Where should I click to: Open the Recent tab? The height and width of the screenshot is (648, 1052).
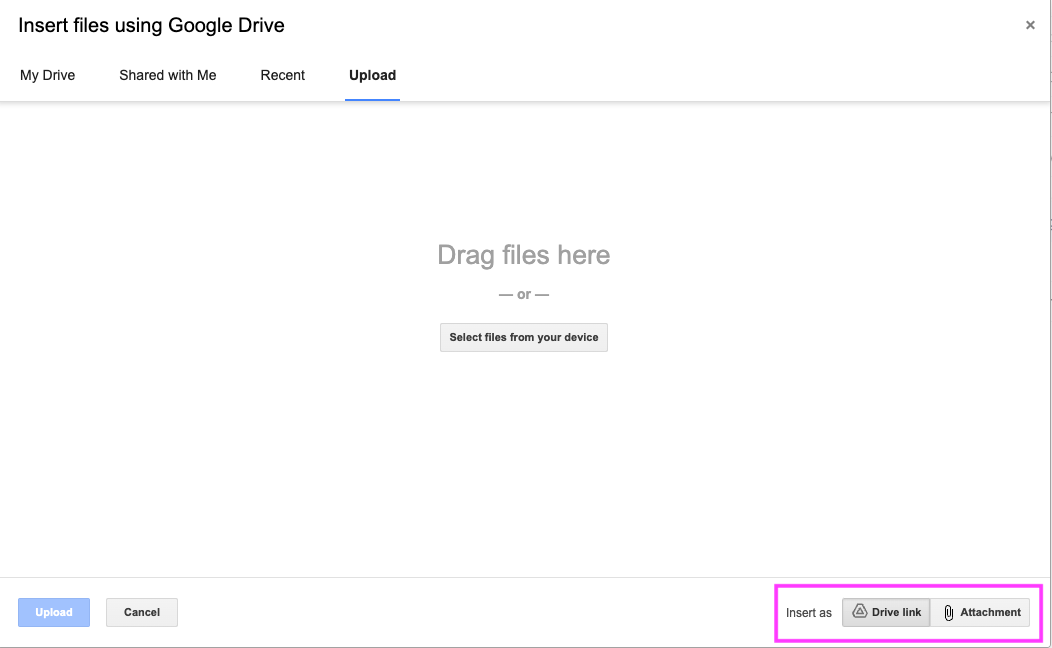pos(282,75)
